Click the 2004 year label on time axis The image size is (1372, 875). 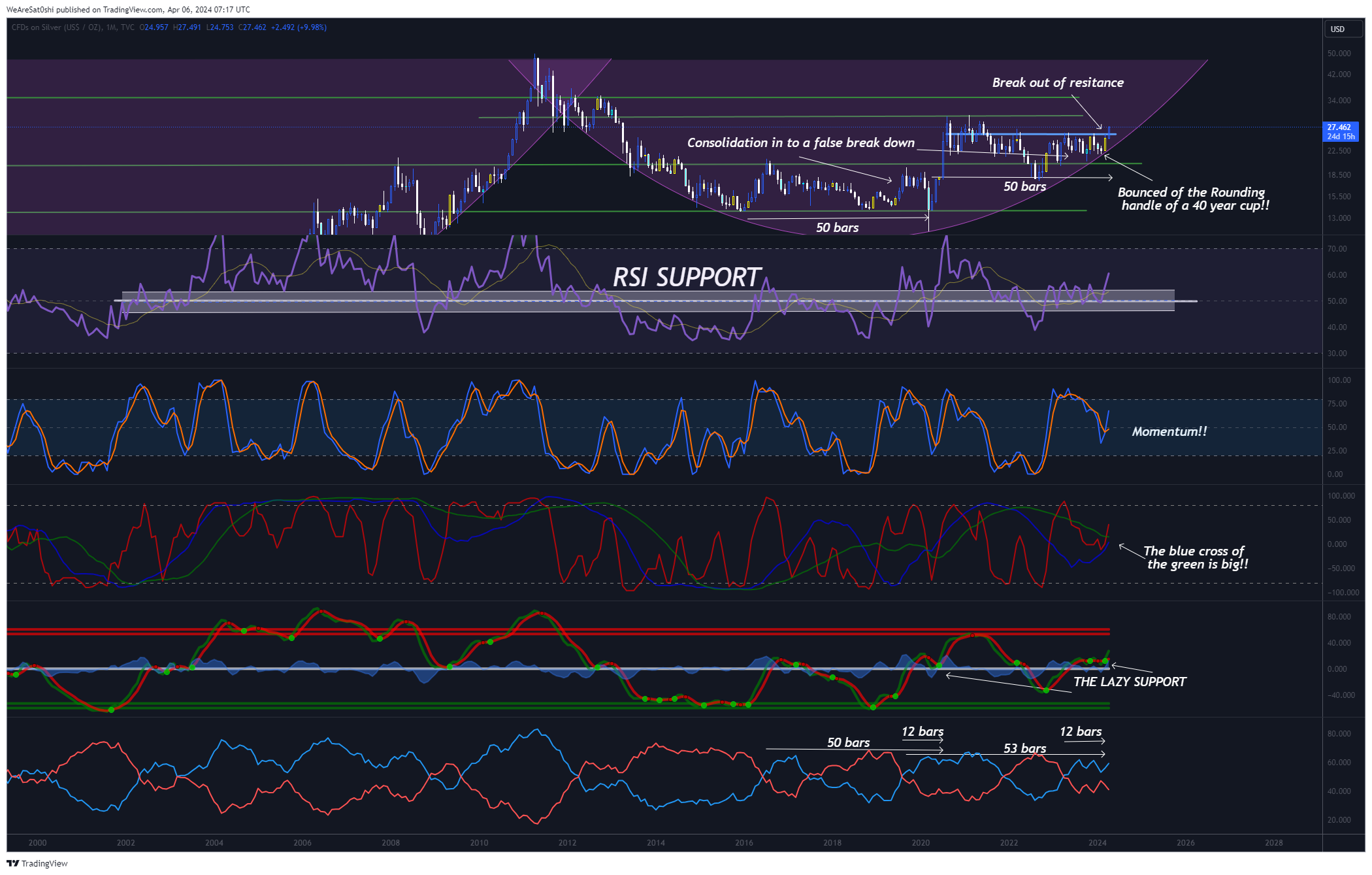(214, 842)
